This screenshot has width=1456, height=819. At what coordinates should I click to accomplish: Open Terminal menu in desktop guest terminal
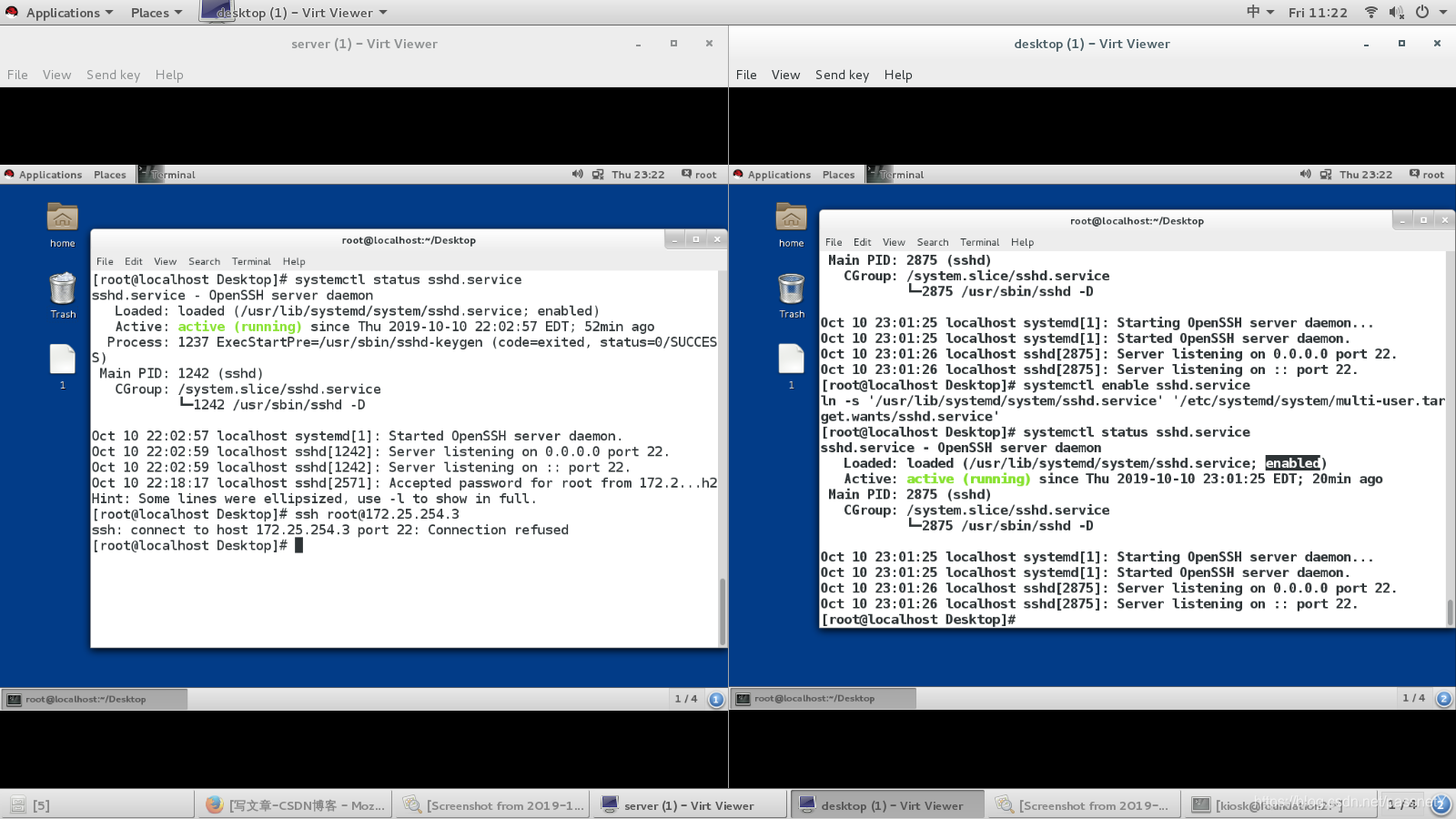coord(980,242)
